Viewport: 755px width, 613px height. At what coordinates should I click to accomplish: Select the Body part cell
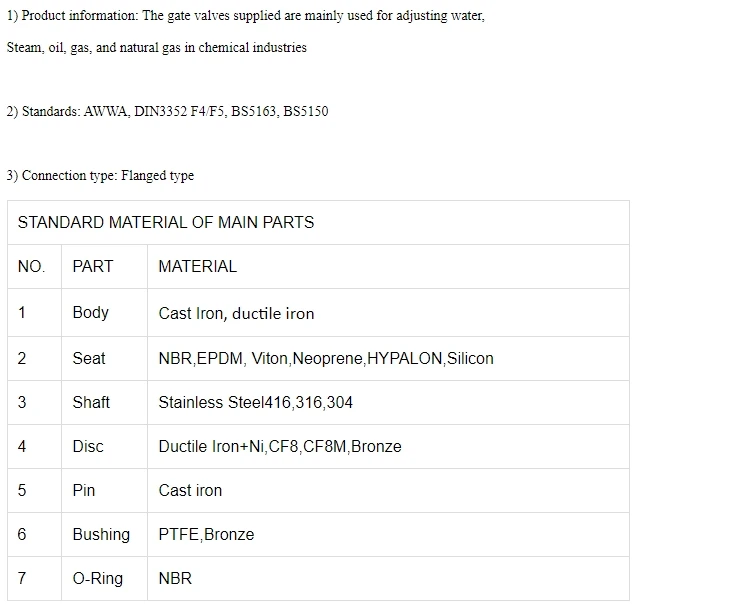tap(104, 313)
